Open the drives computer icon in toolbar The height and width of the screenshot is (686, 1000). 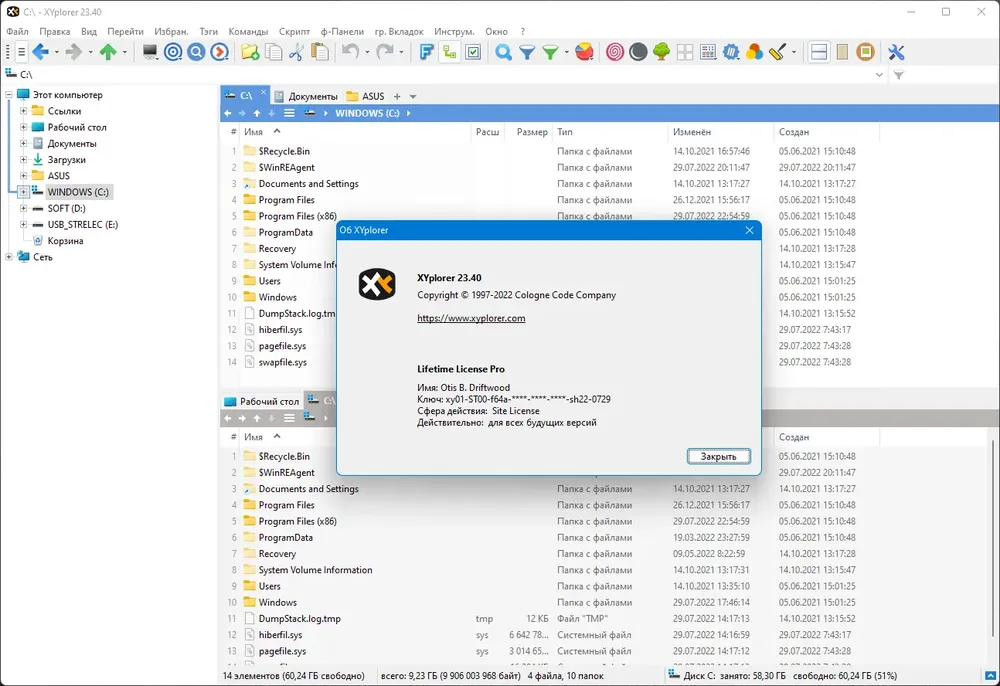(x=150, y=52)
